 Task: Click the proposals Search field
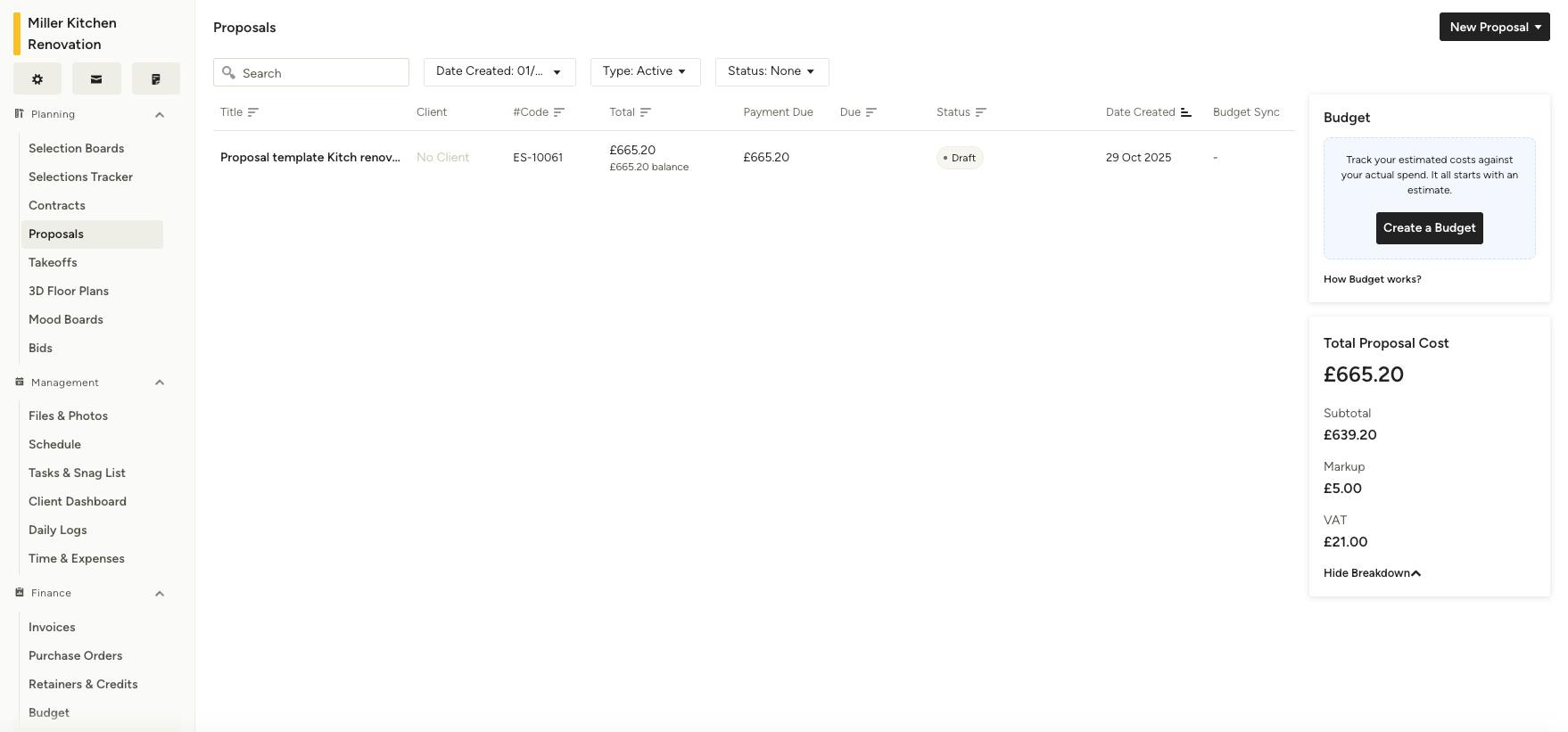(311, 72)
